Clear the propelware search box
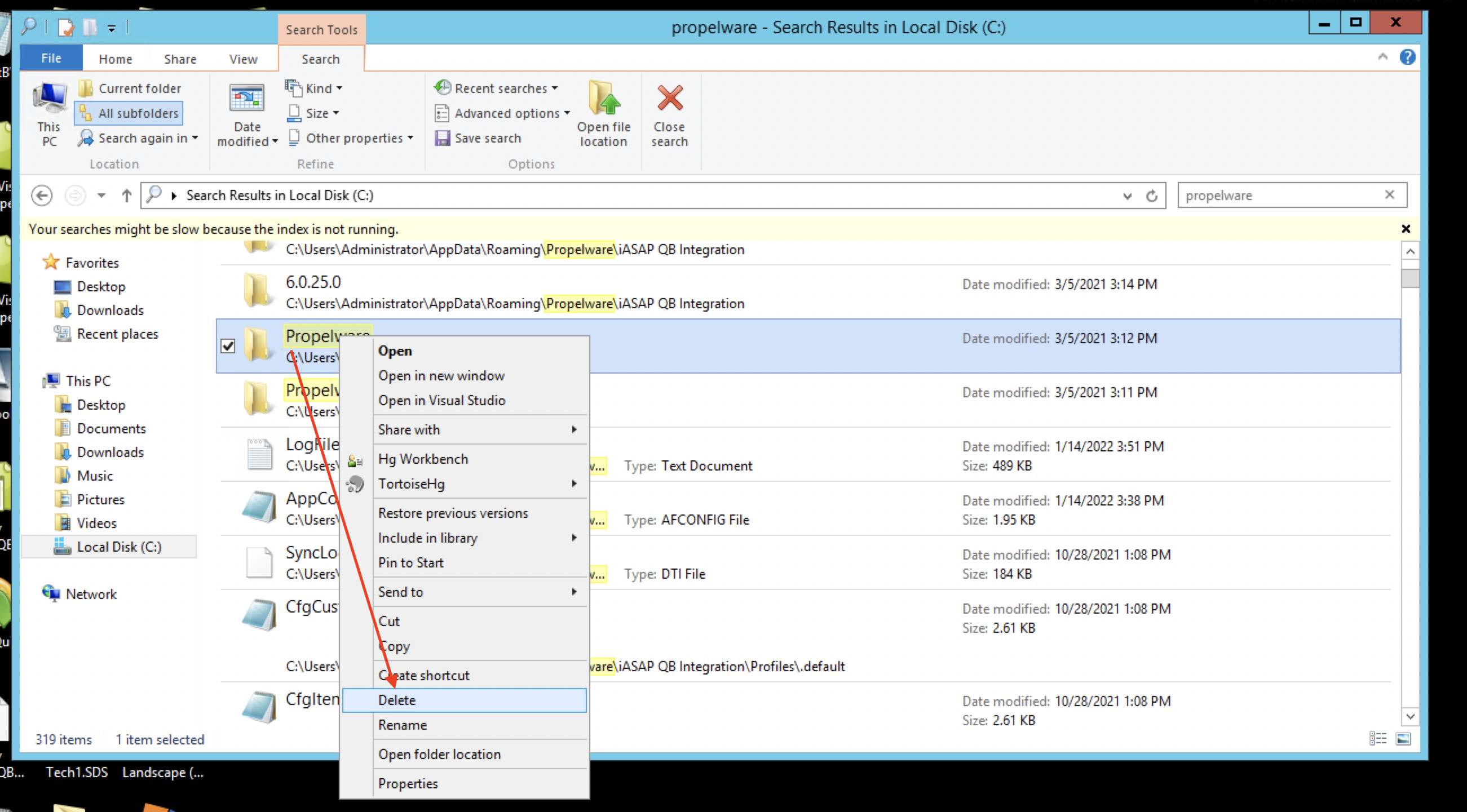1467x812 pixels. pyautogui.click(x=1389, y=194)
